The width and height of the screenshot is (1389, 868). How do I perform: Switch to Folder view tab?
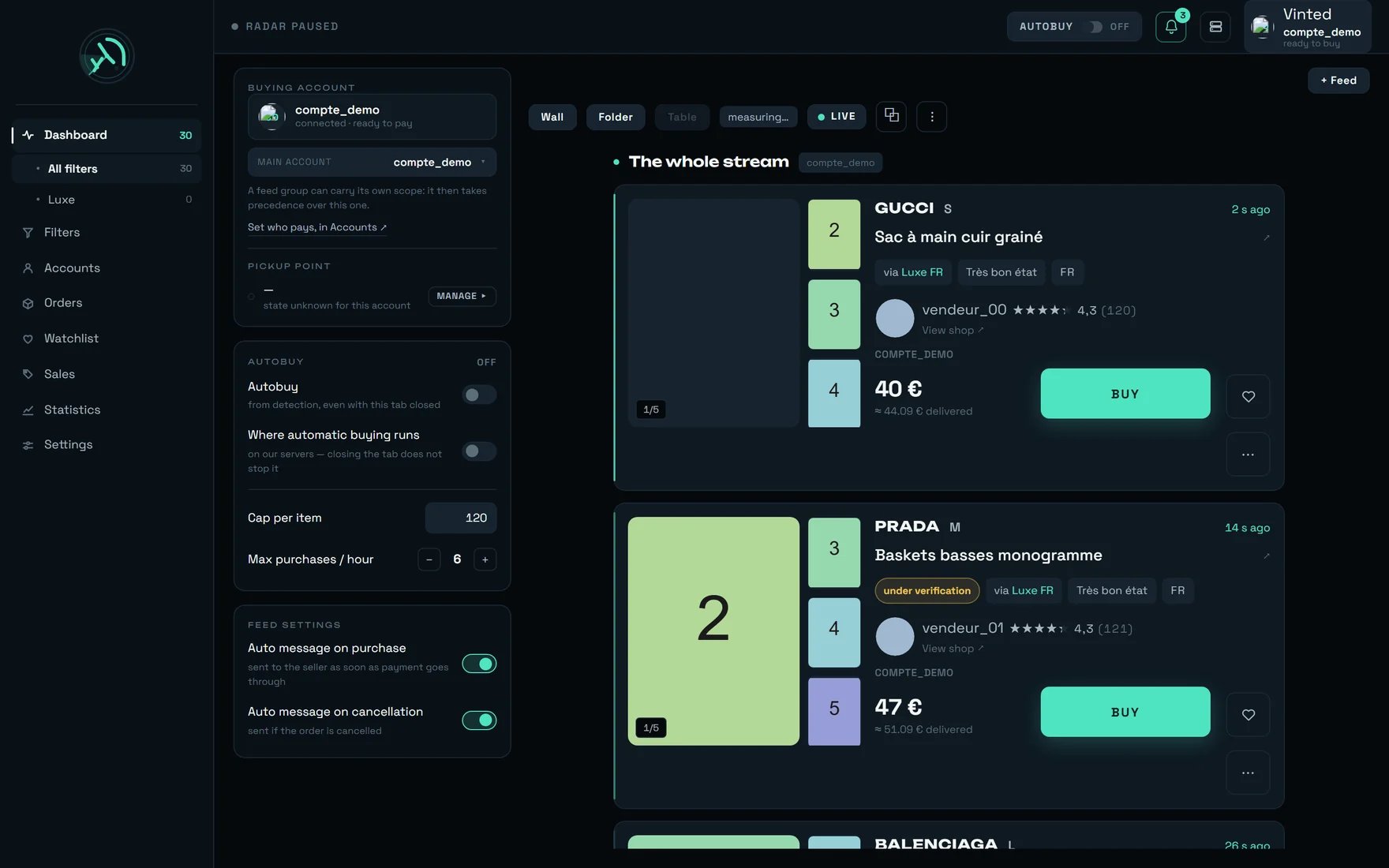pos(616,117)
